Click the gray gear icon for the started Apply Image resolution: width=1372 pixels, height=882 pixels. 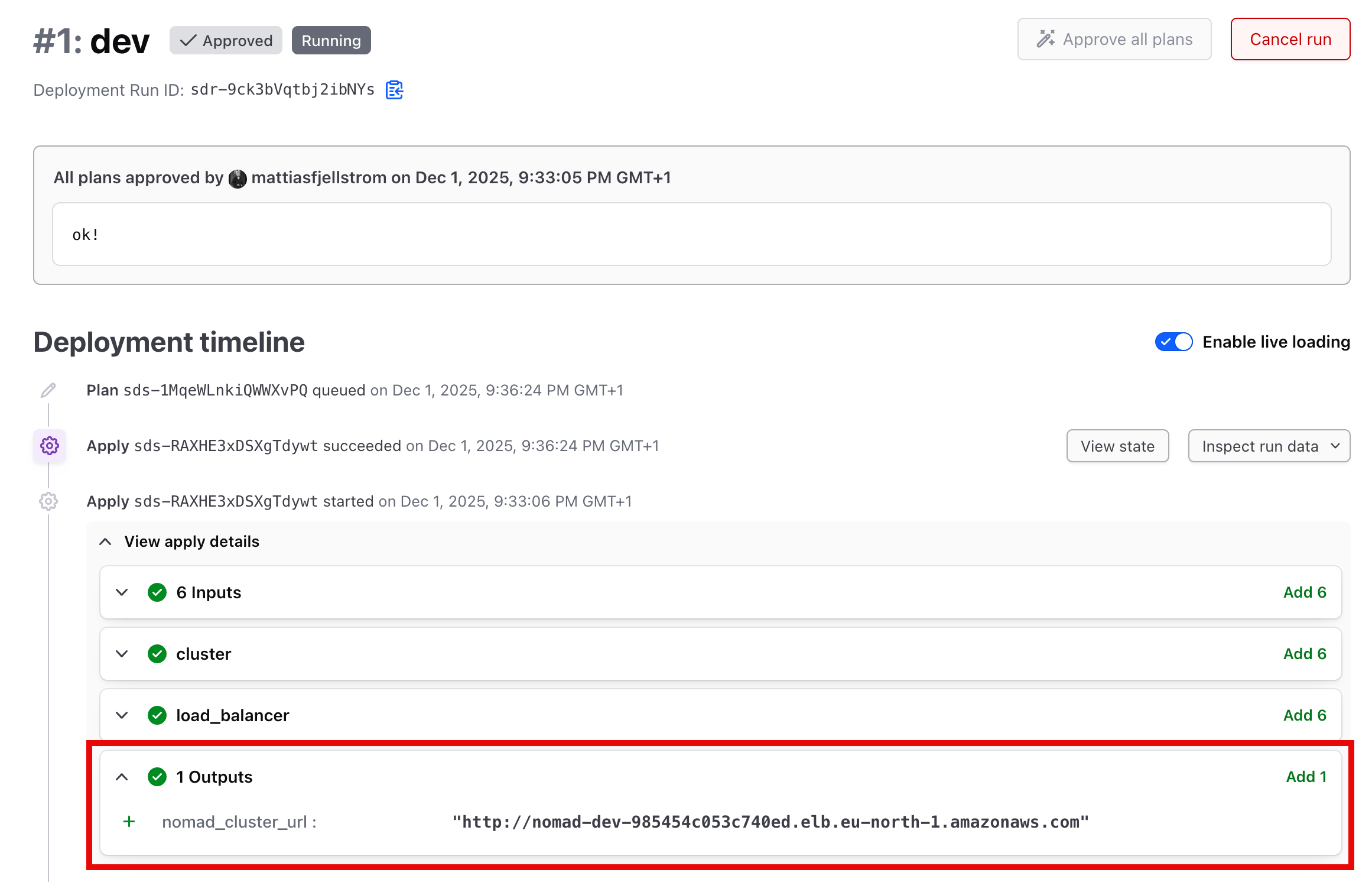(48, 501)
